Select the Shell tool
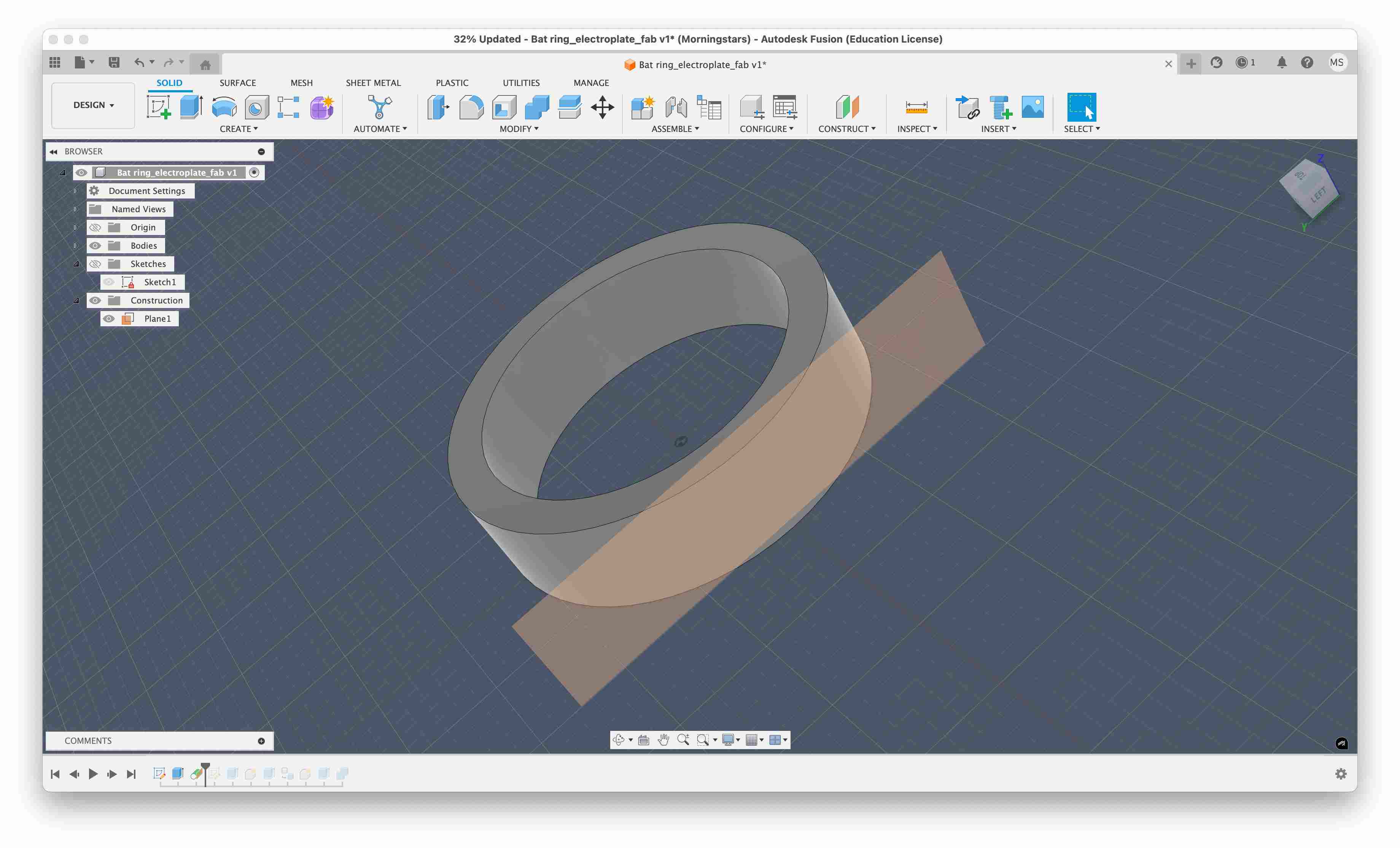 click(x=504, y=107)
